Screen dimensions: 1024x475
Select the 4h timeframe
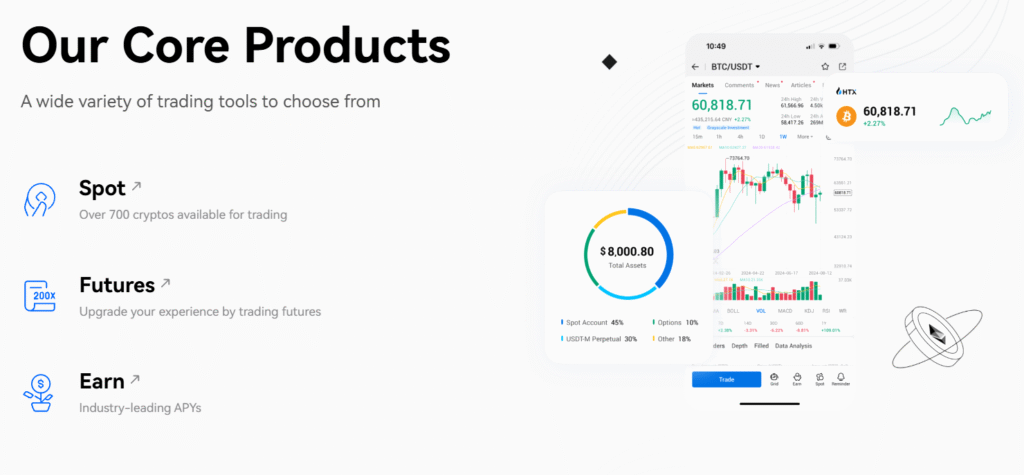[740, 137]
